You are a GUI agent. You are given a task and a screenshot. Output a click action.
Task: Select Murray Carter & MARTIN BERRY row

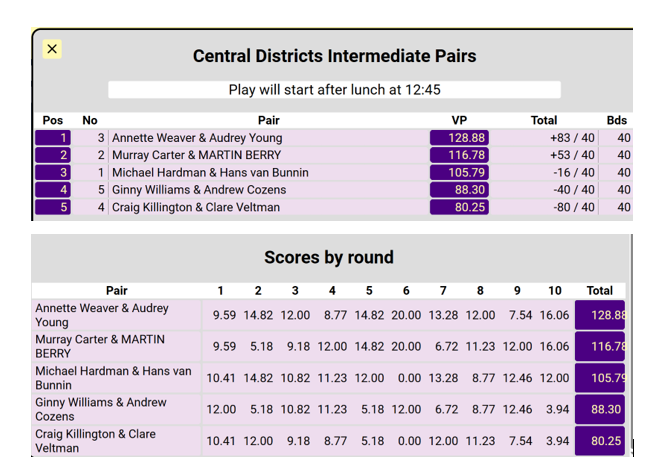pyautogui.click(x=195, y=155)
